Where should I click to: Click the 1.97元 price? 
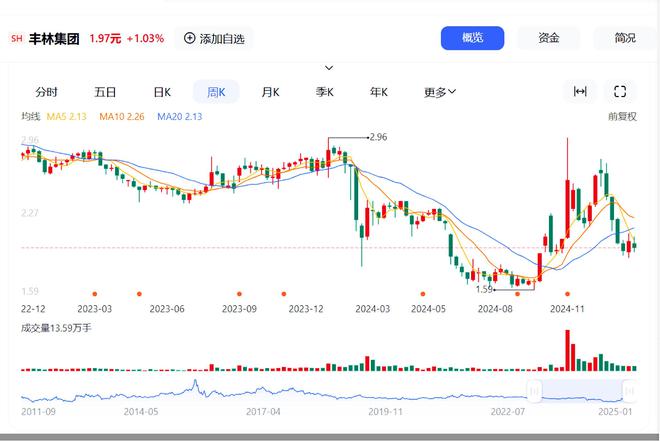click(x=105, y=39)
